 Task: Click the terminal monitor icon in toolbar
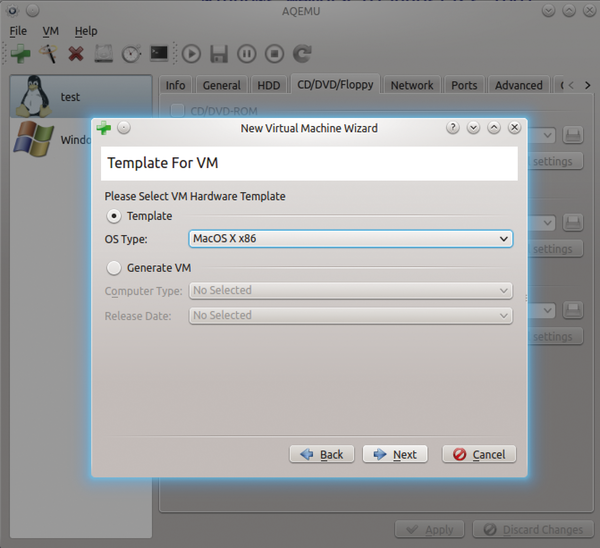click(x=159, y=53)
